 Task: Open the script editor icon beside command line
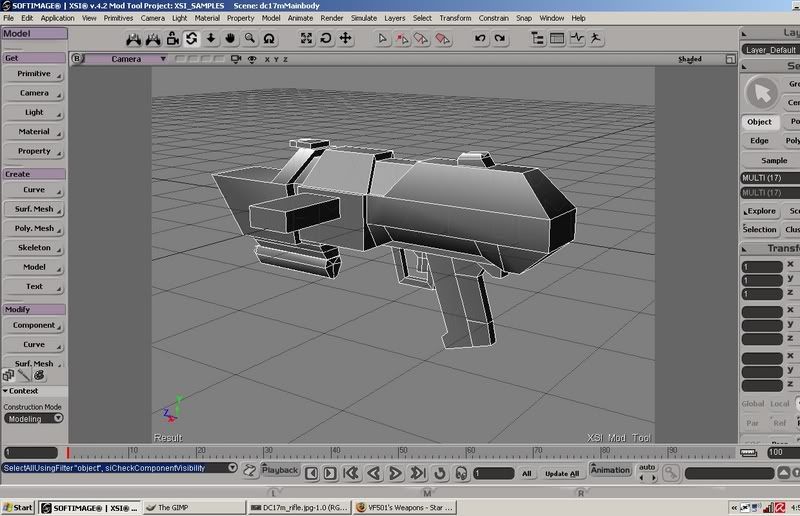[249, 470]
